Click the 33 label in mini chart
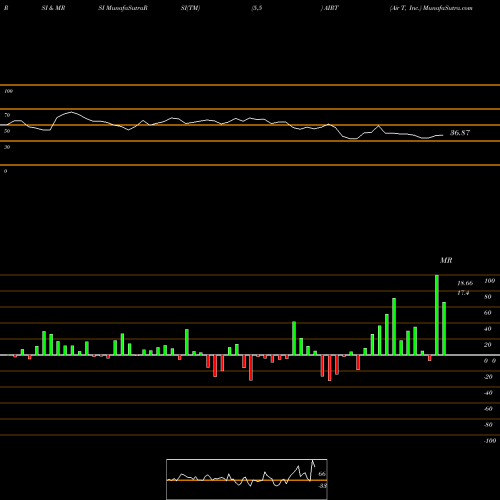Image resolution: width=500 pixels, height=500 pixels. click(322, 486)
